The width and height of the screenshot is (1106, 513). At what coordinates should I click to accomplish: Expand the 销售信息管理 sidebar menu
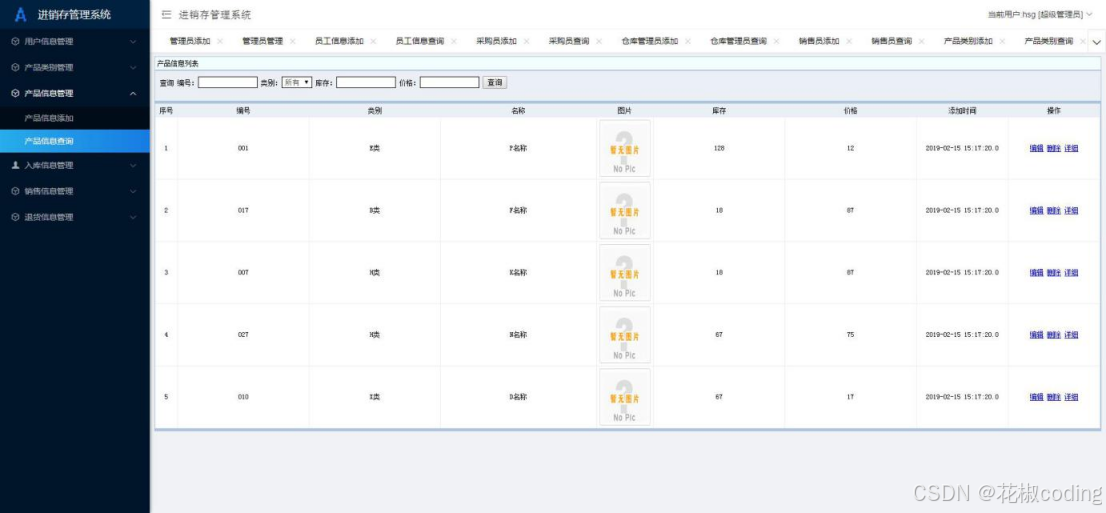pyautogui.click(x=133, y=191)
